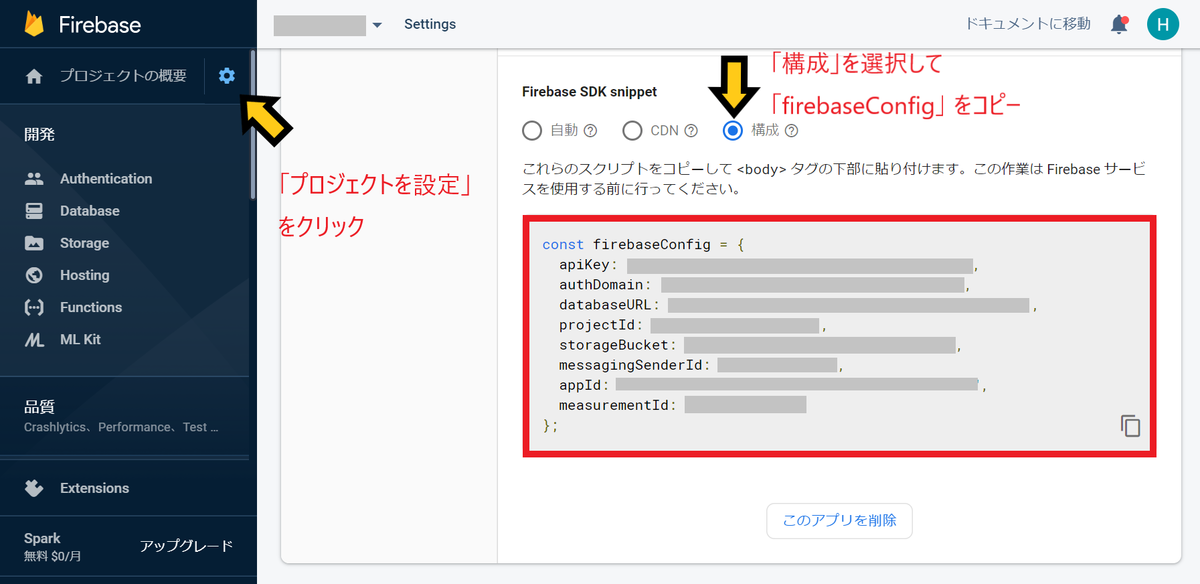Click the Storage folder icon
This screenshot has height=584, width=1200.
[34, 243]
